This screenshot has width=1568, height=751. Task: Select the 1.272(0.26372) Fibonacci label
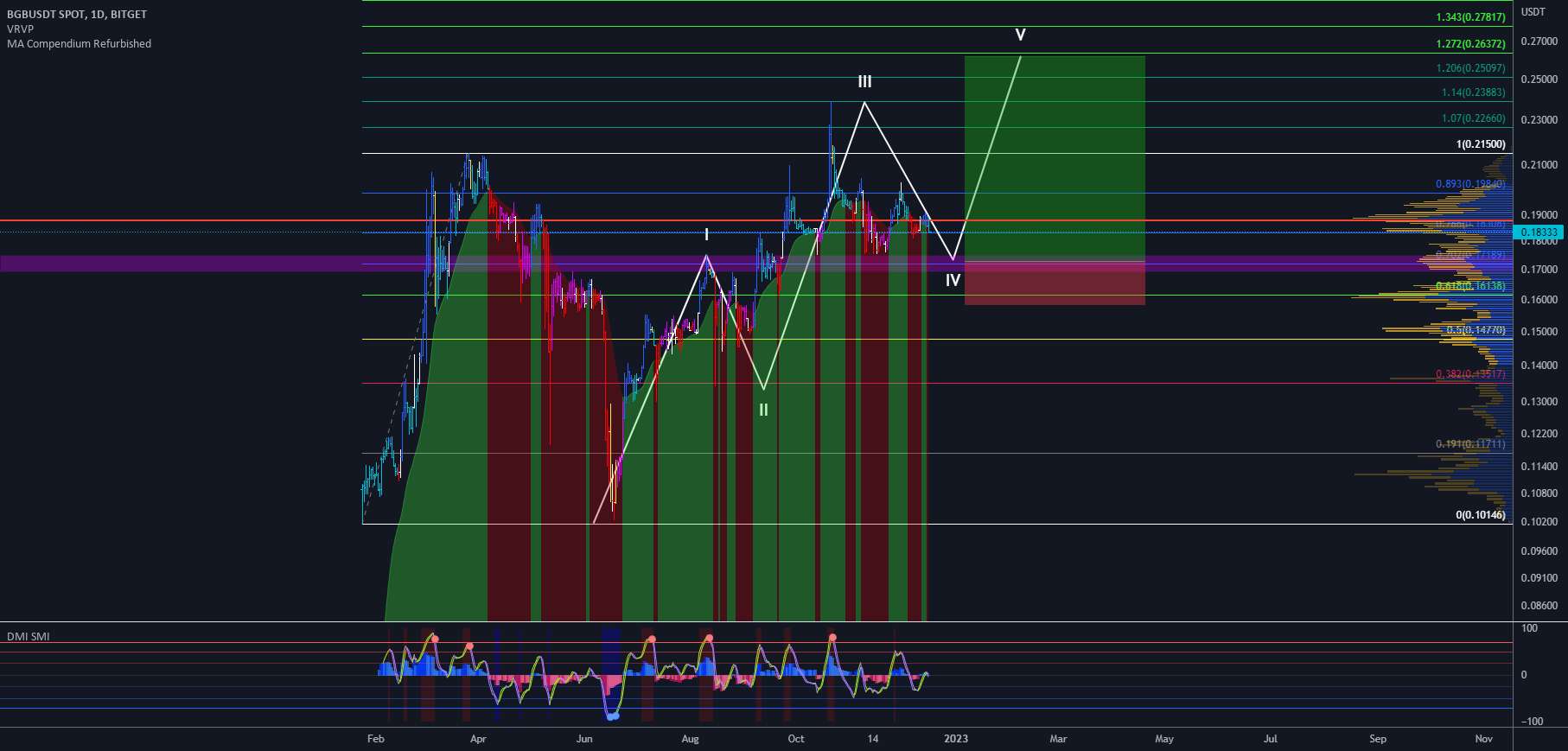pyautogui.click(x=1470, y=44)
